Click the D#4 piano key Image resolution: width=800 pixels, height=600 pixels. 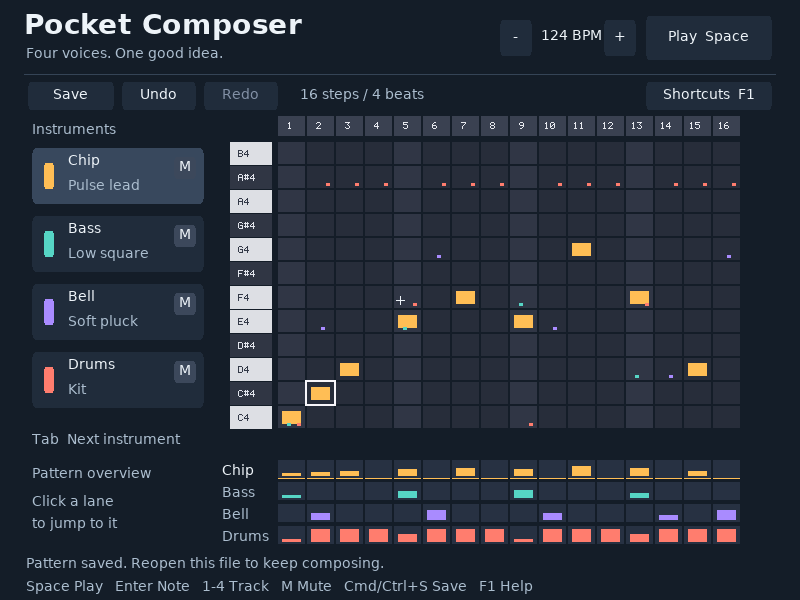[x=251, y=345]
